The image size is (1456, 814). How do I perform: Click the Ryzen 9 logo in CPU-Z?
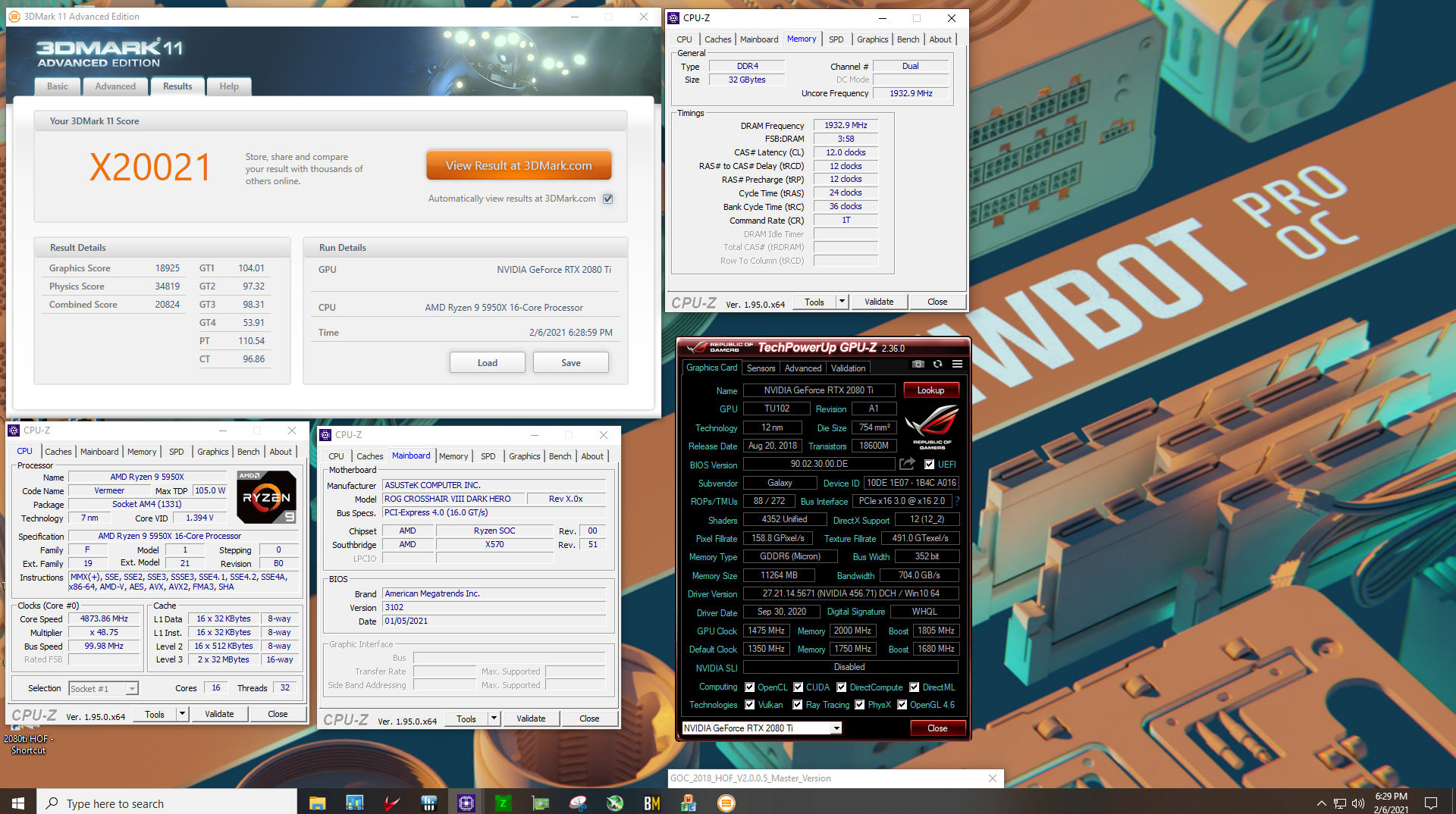266,497
